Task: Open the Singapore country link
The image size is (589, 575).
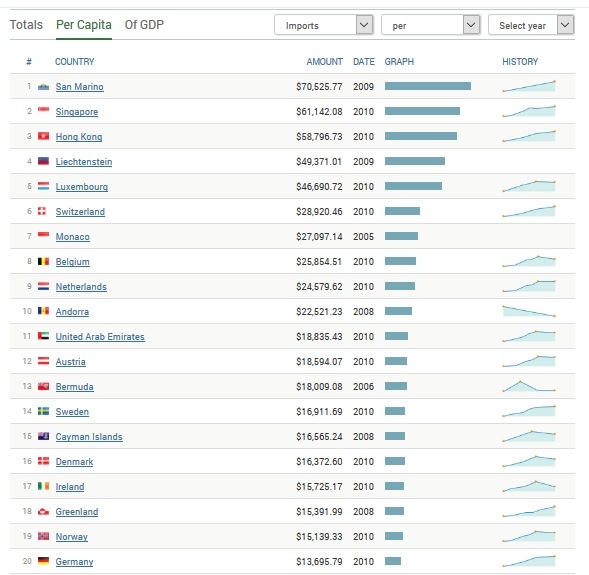Action: pyautogui.click(x=77, y=112)
